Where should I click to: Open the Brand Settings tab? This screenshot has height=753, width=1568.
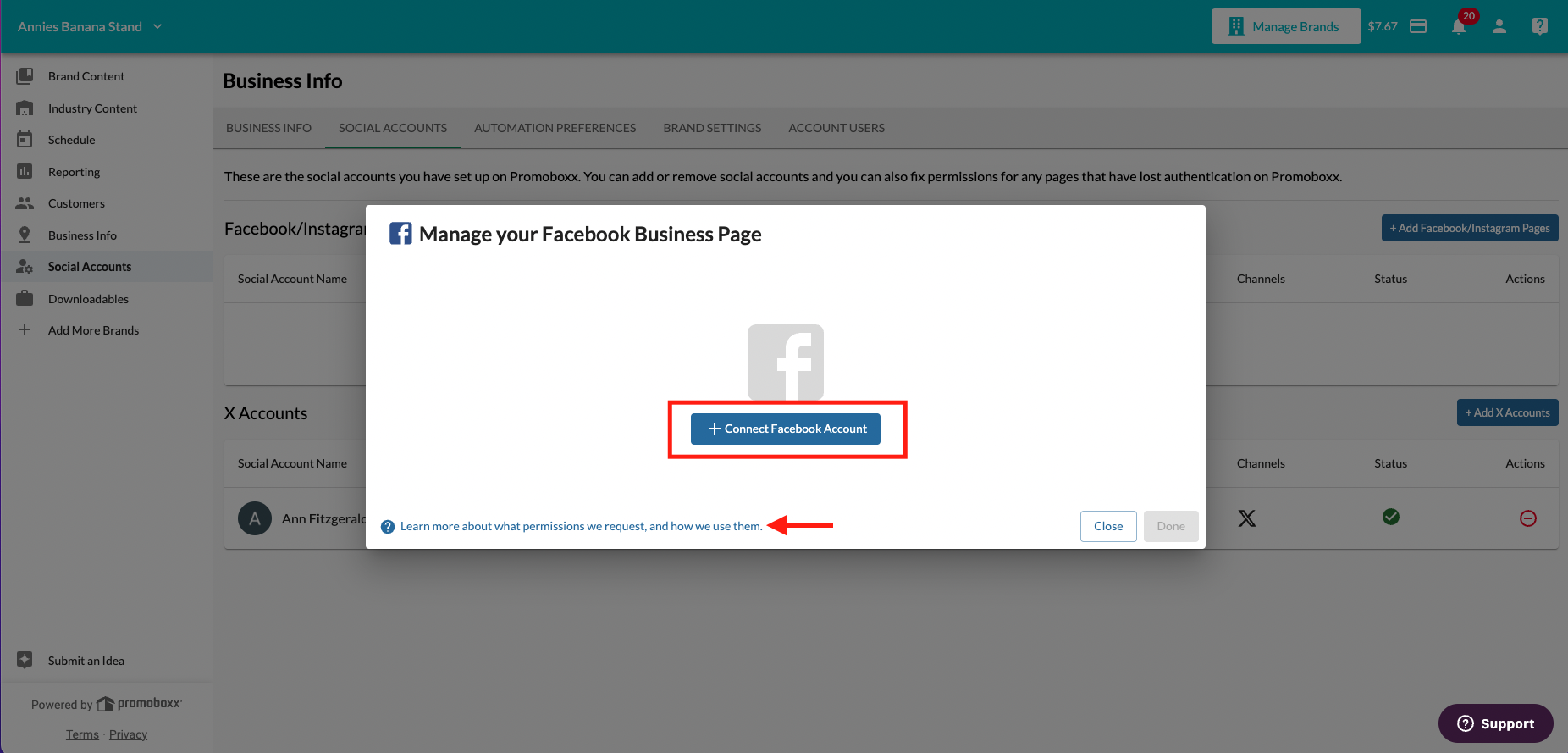pyautogui.click(x=712, y=128)
